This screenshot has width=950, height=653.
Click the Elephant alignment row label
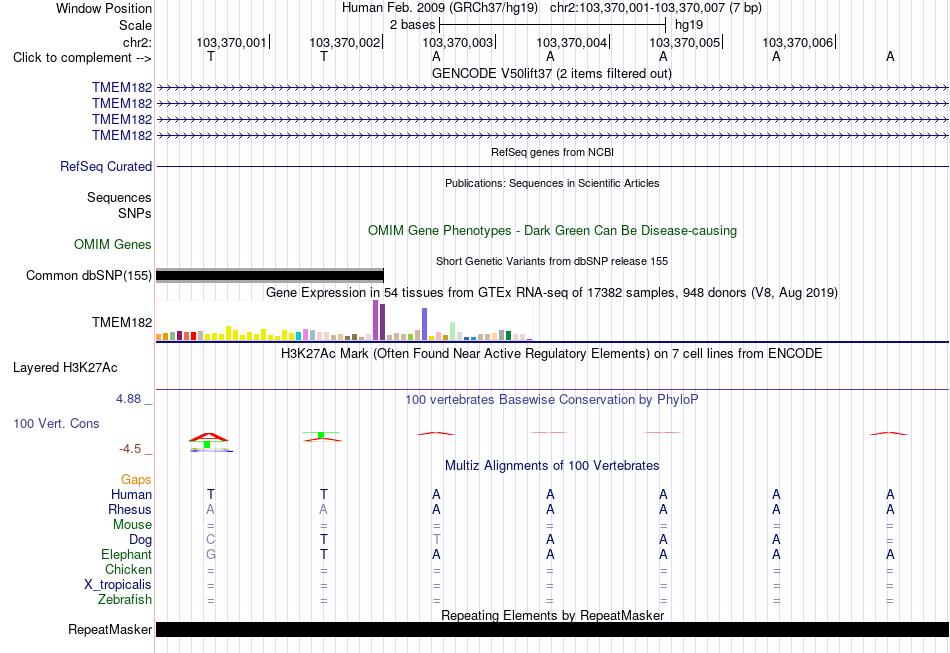[x=127, y=554]
